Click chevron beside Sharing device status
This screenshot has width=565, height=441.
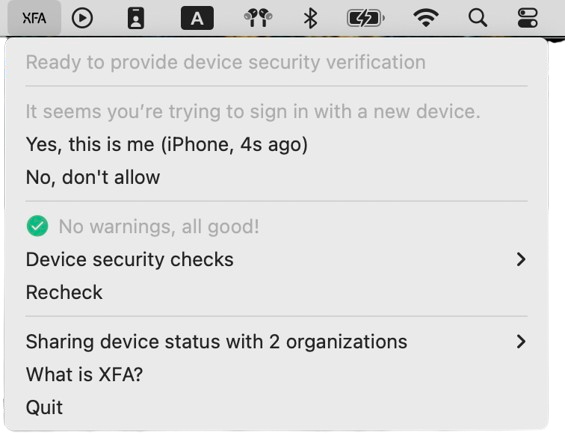(x=521, y=342)
